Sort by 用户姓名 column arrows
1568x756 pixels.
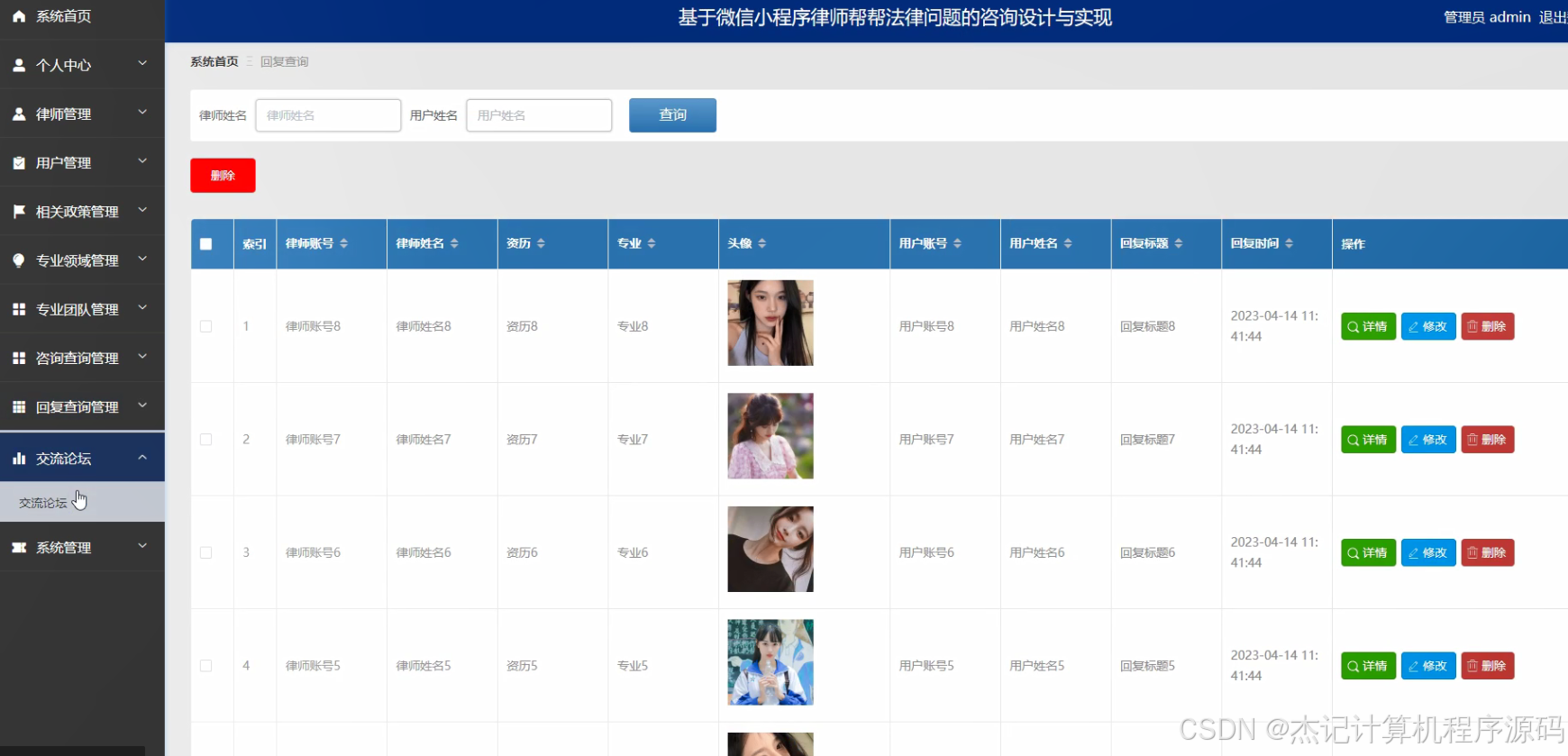pyautogui.click(x=1068, y=243)
